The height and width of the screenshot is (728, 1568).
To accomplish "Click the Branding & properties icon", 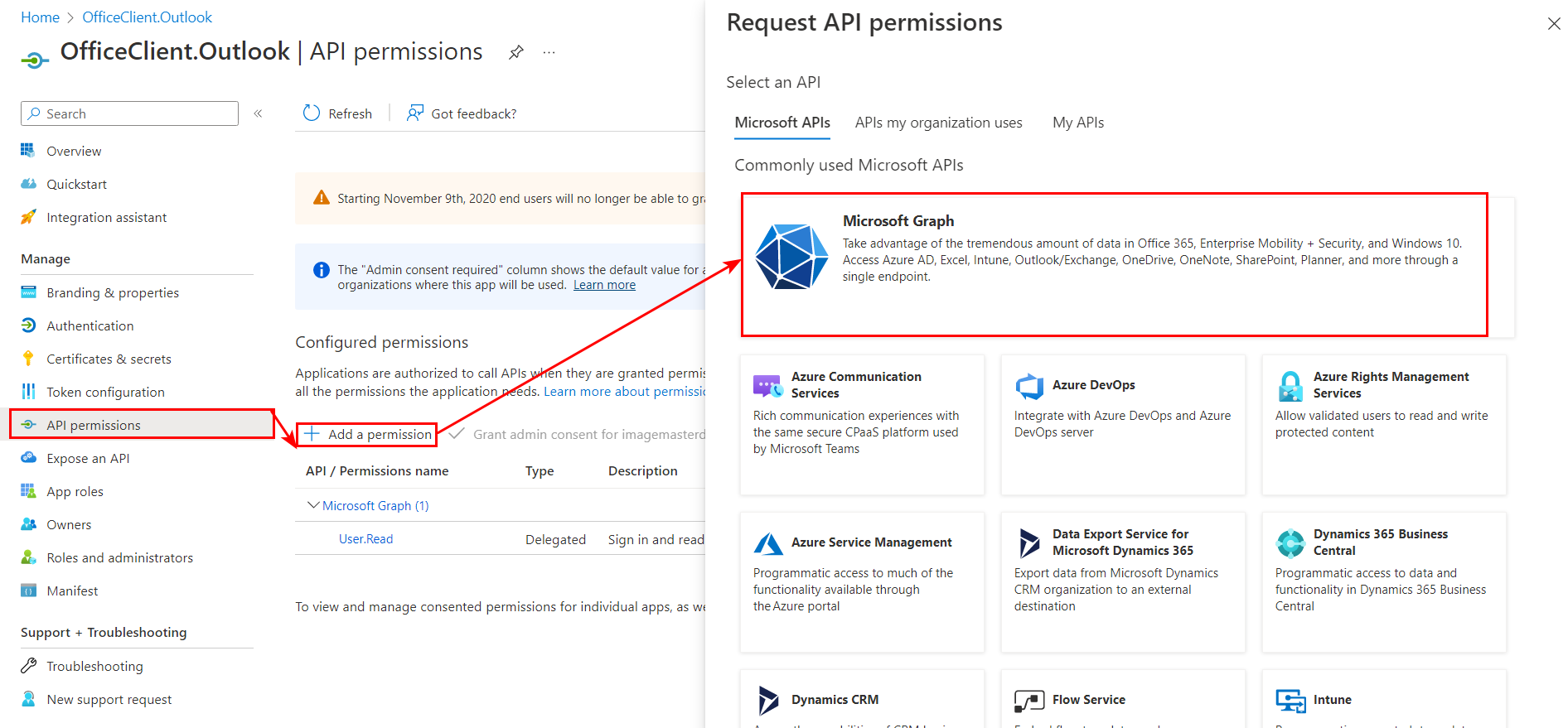I will [28, 292].
